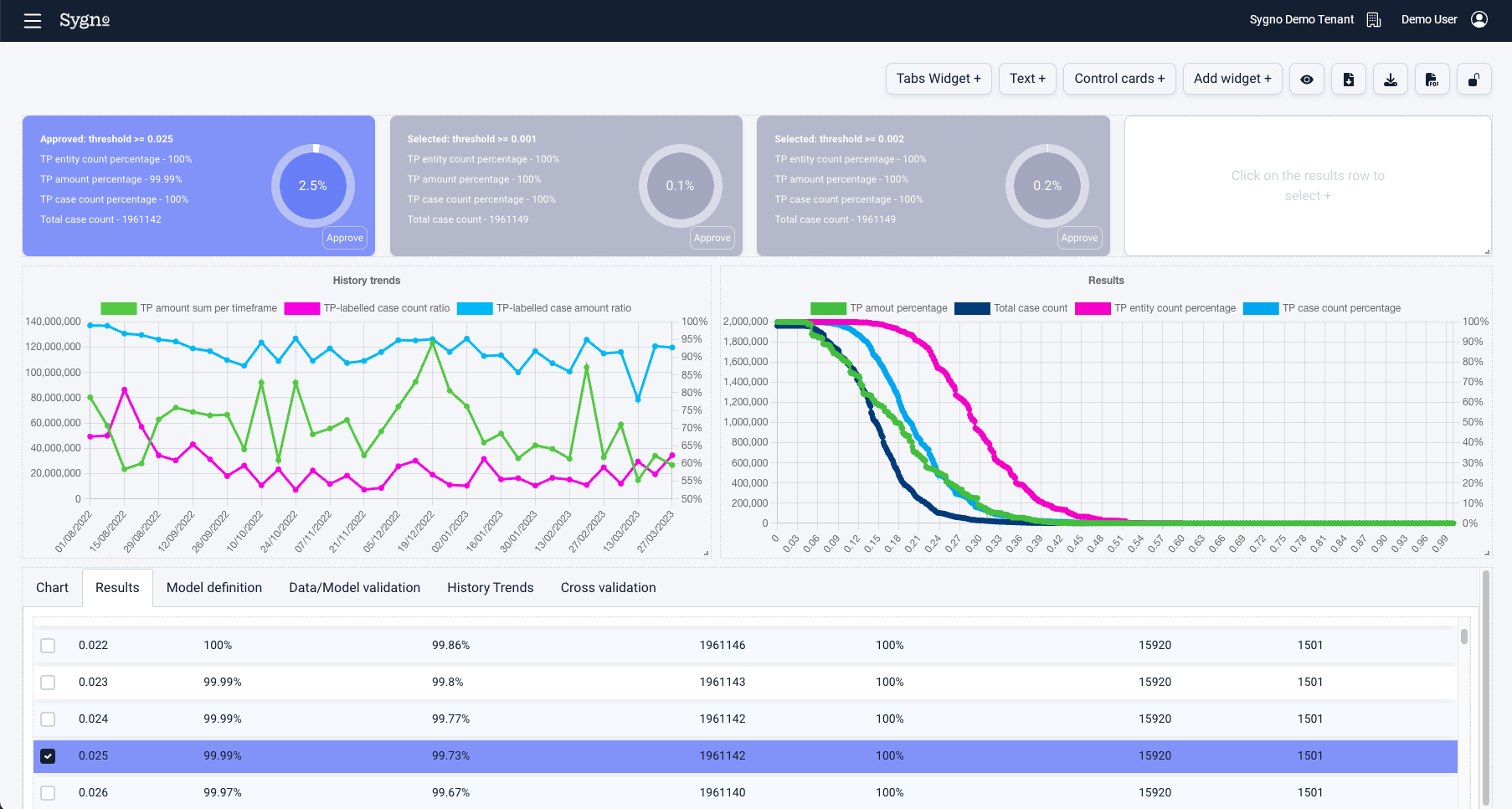Screen dimensions: 1512x809
Task: Click the unlock padlock icon button
Action: pos(1473,80)
